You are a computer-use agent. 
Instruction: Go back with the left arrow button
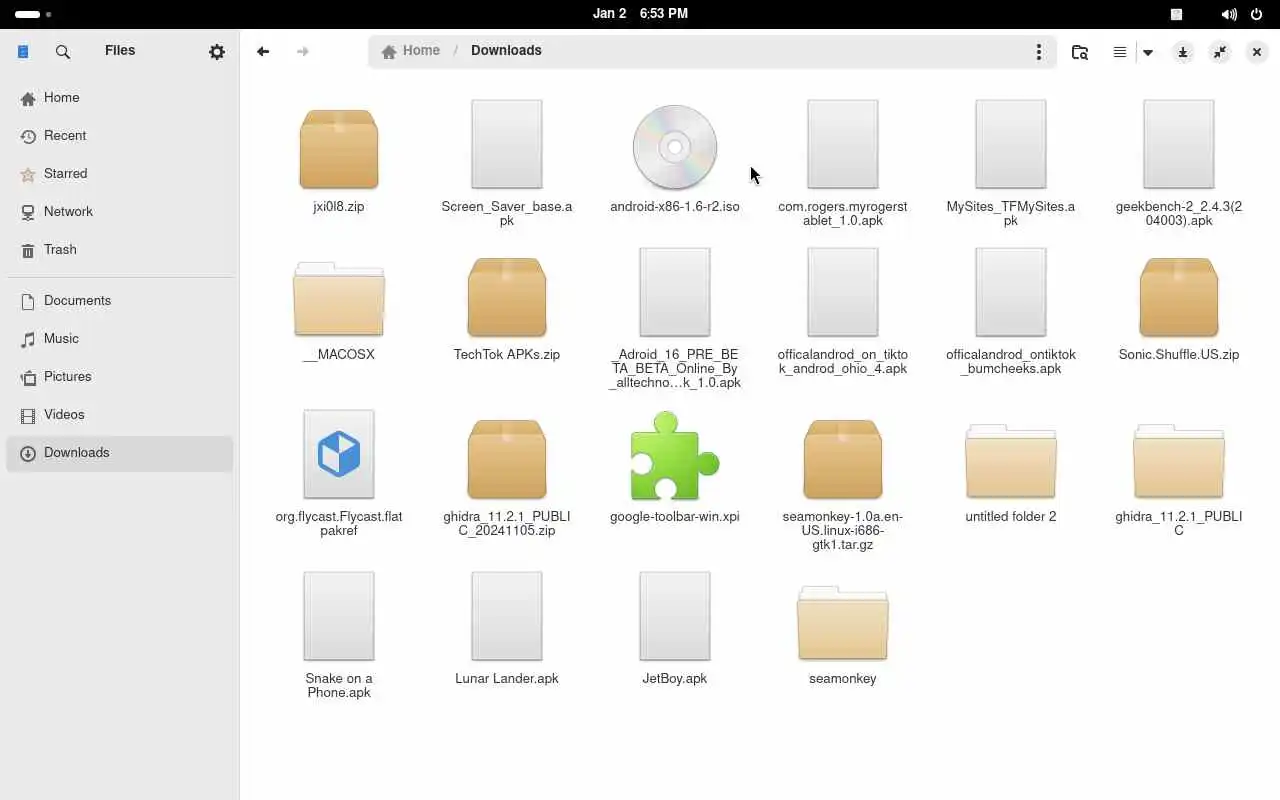(x=263, y=52)
